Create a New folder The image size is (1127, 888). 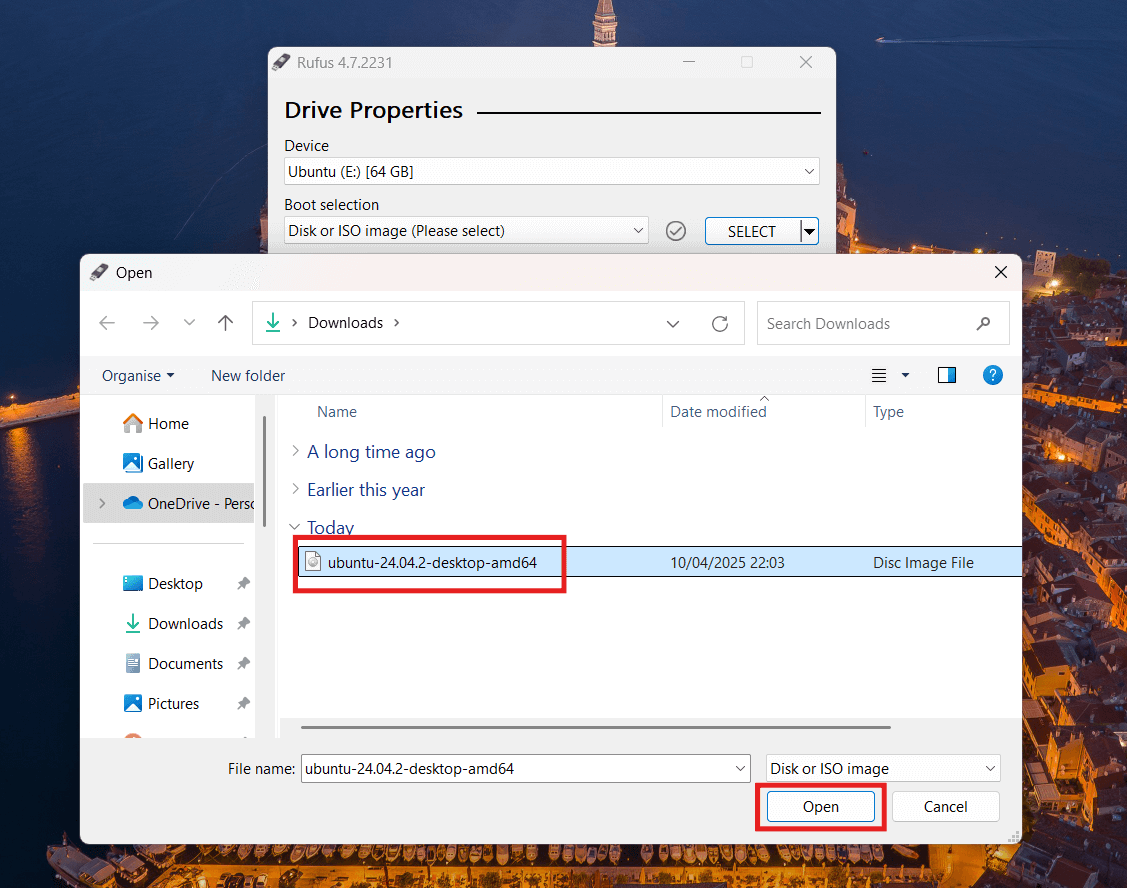pyautogui.click(x=248, y=376)
